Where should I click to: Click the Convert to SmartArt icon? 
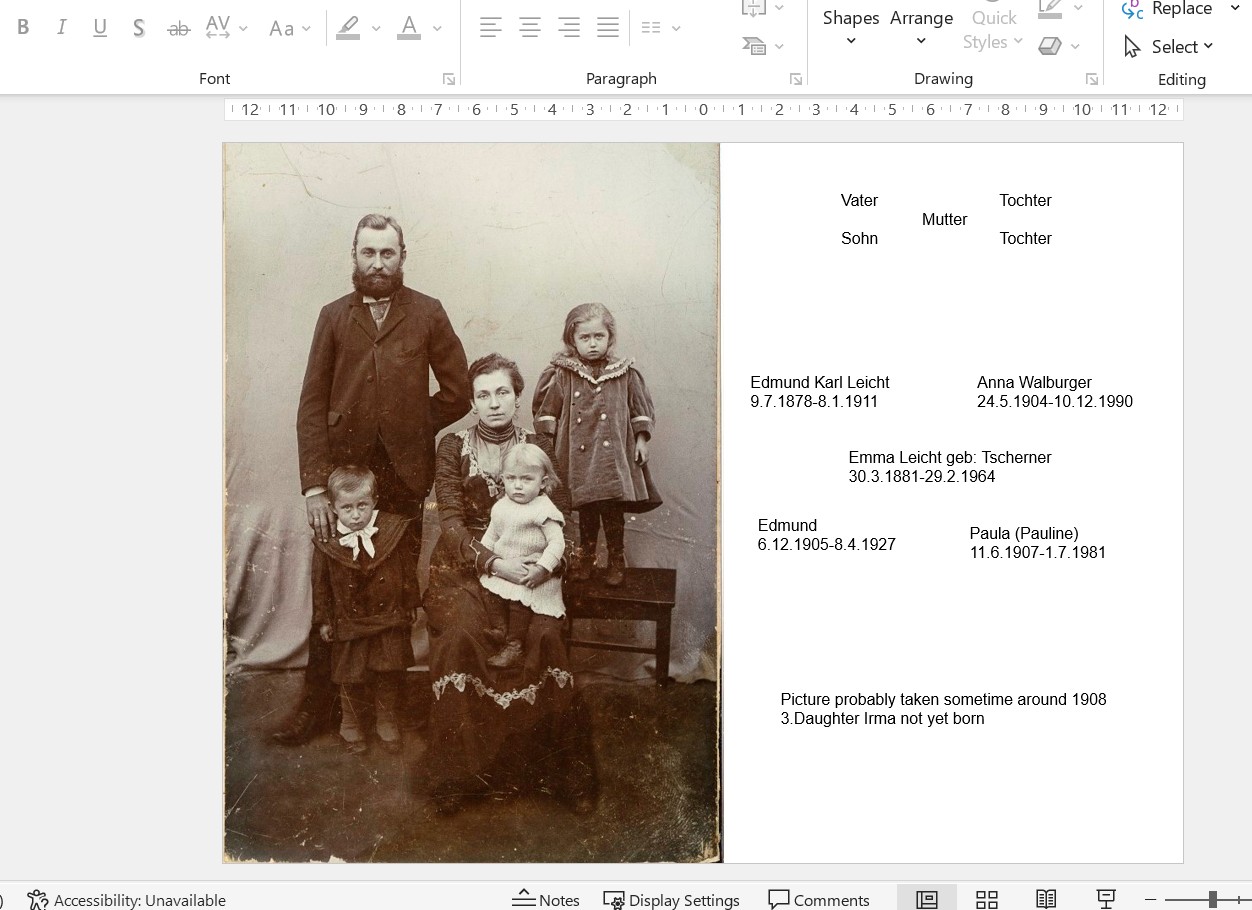pos(753,45)
